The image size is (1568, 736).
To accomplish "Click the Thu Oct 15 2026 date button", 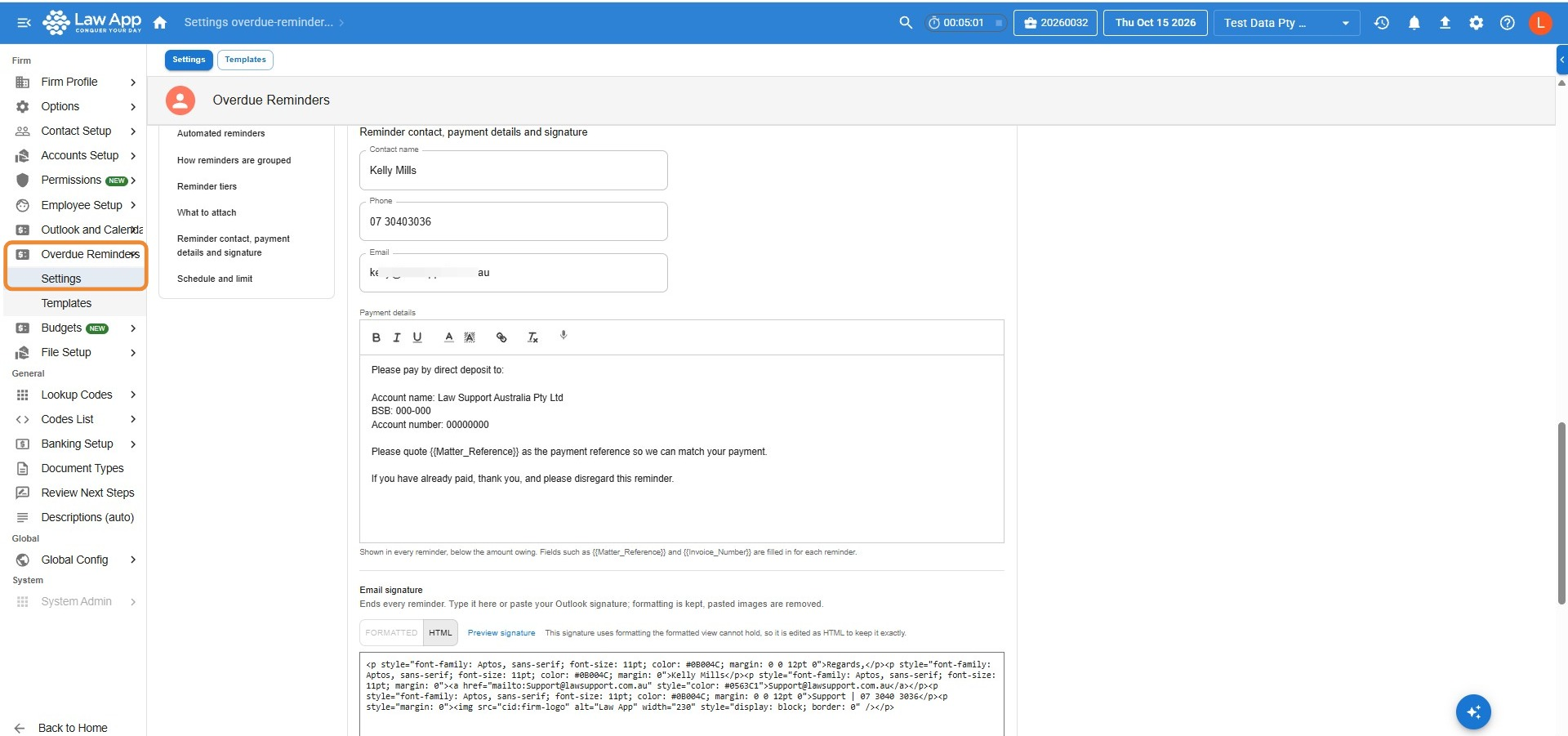I will pyautogui.click(x=1155, y=23).
